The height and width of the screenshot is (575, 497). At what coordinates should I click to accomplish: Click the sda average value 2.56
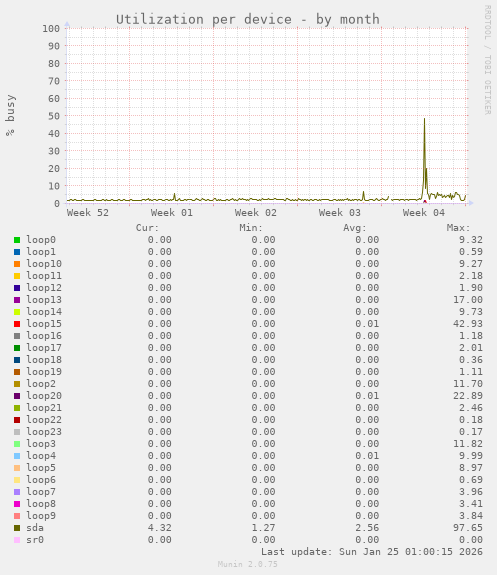[x=367, y=528]
